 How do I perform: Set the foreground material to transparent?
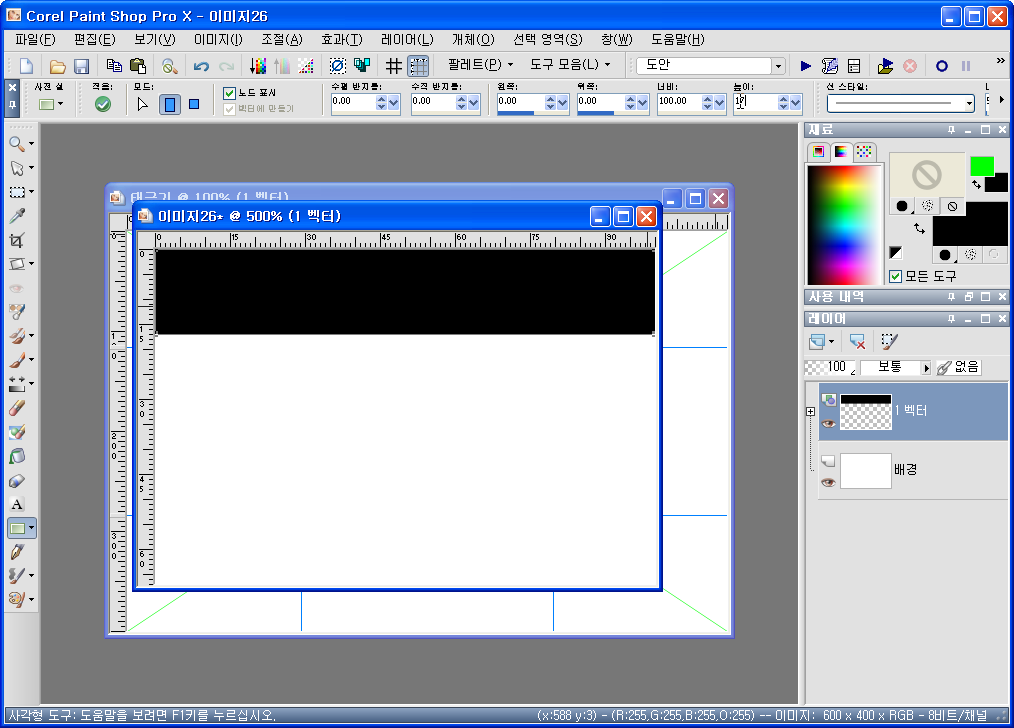[952, 206]
